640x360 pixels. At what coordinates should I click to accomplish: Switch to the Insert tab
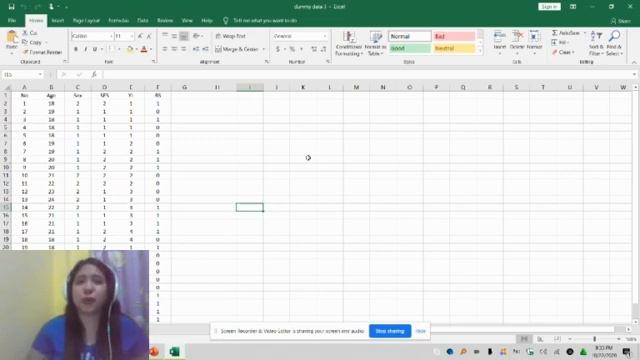coord(58,20)
